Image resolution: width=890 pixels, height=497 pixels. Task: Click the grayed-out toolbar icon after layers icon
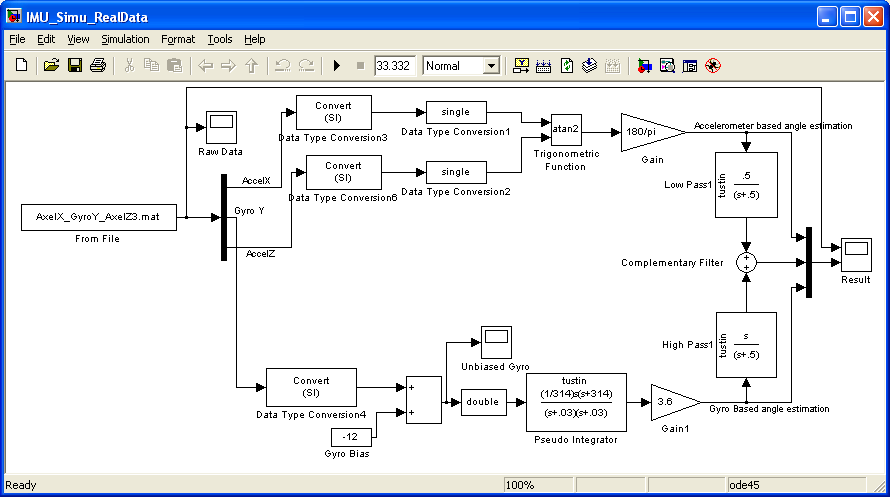(612, 66)
